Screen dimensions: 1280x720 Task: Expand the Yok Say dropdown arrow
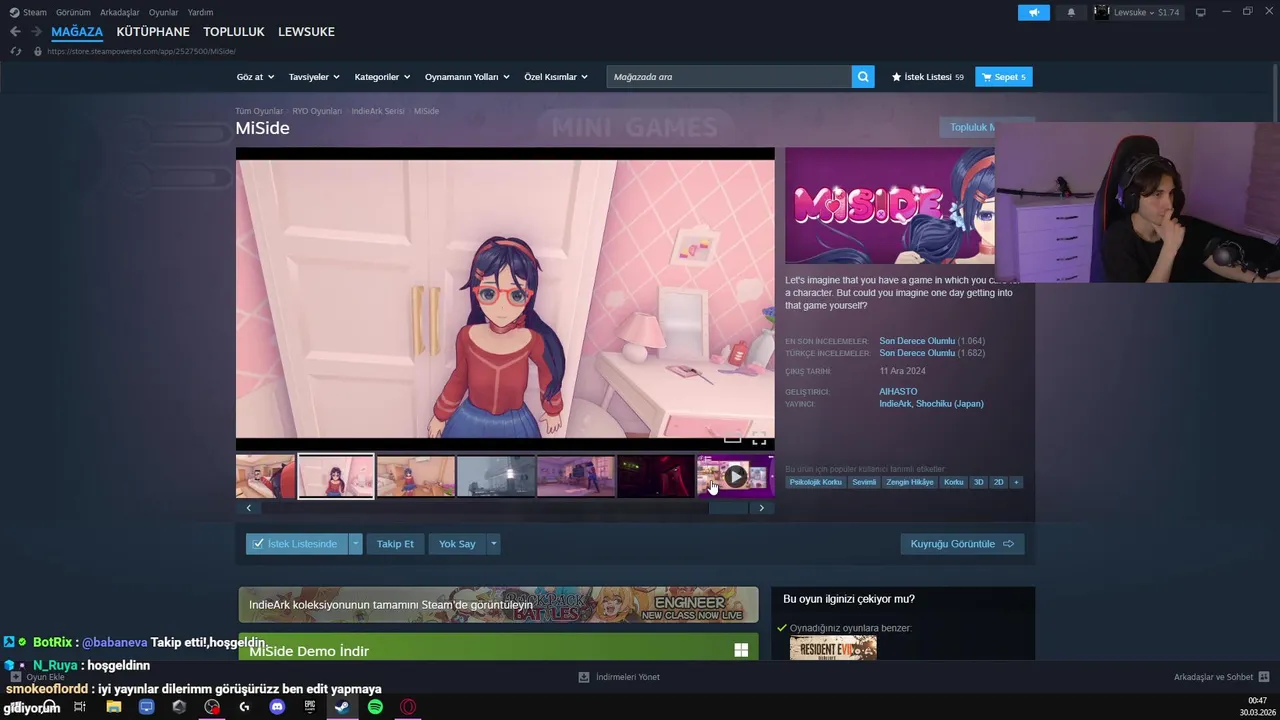(493, 544)
